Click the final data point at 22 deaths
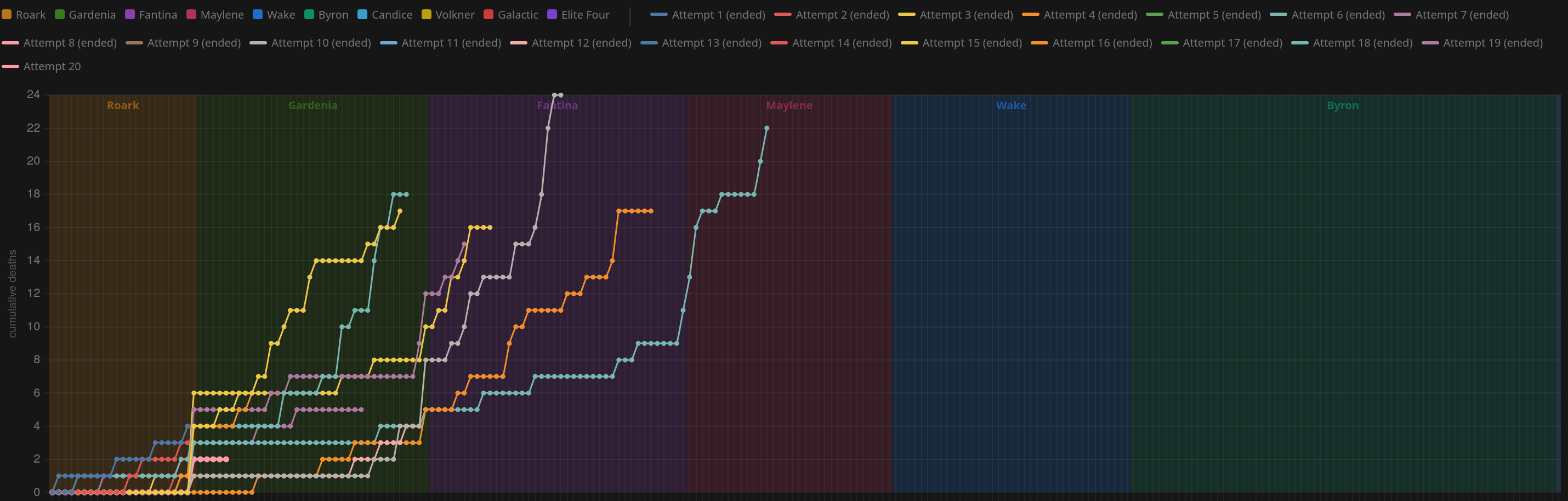This screenshot has height=501, width=1568. pyautogui.click(x=766, y=128)
